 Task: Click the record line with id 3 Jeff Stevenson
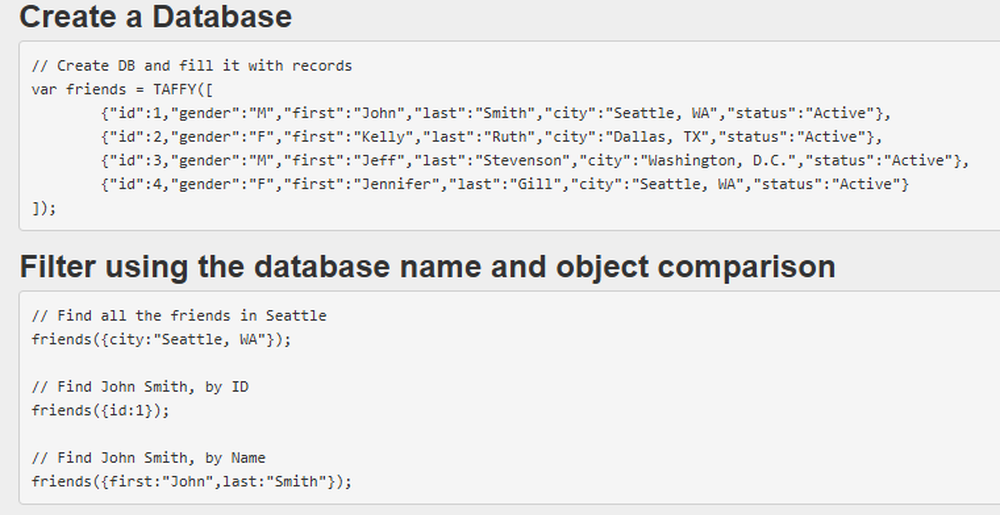click(535, 161)
